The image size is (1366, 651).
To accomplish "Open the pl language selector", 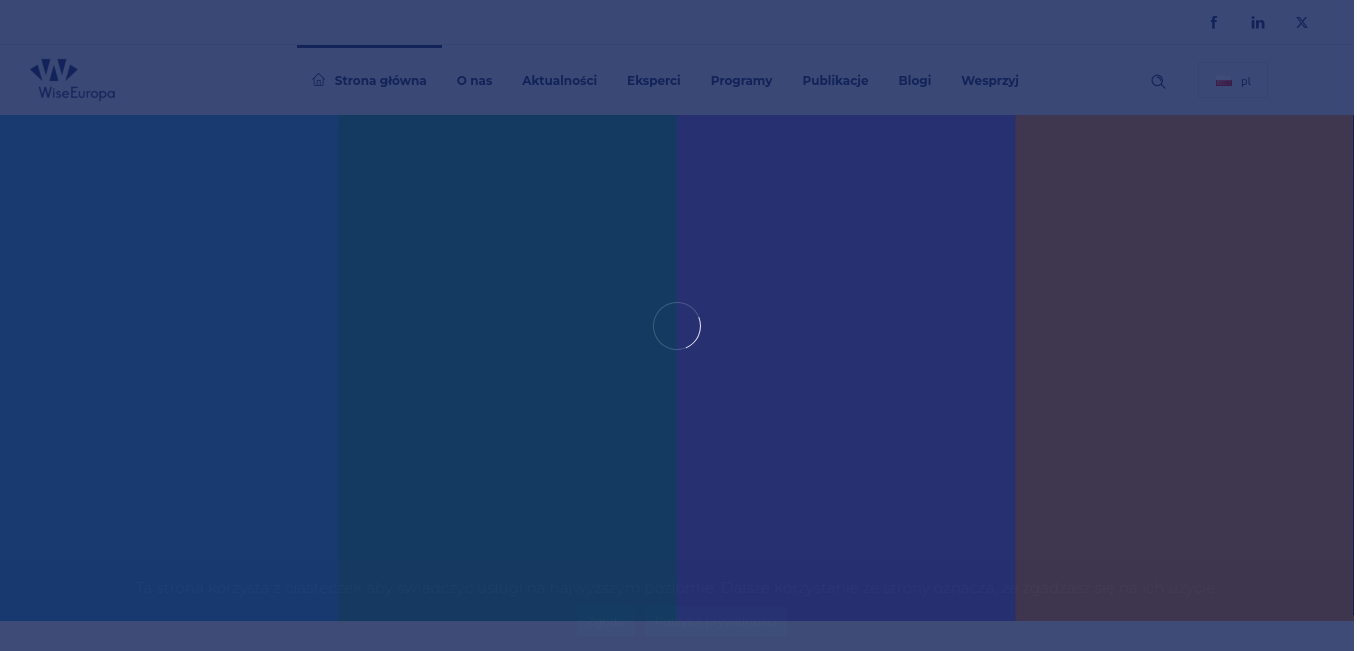I will 1233,81.
